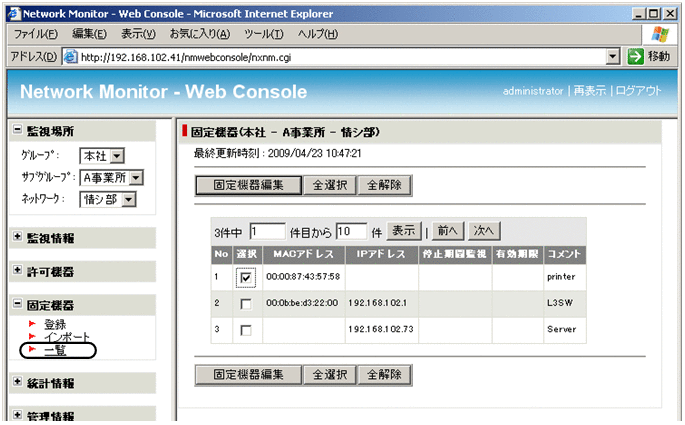Open the ヘルプ(H) menu
The height and width of the screenshot is (425, 685).
tap(318, 34)
